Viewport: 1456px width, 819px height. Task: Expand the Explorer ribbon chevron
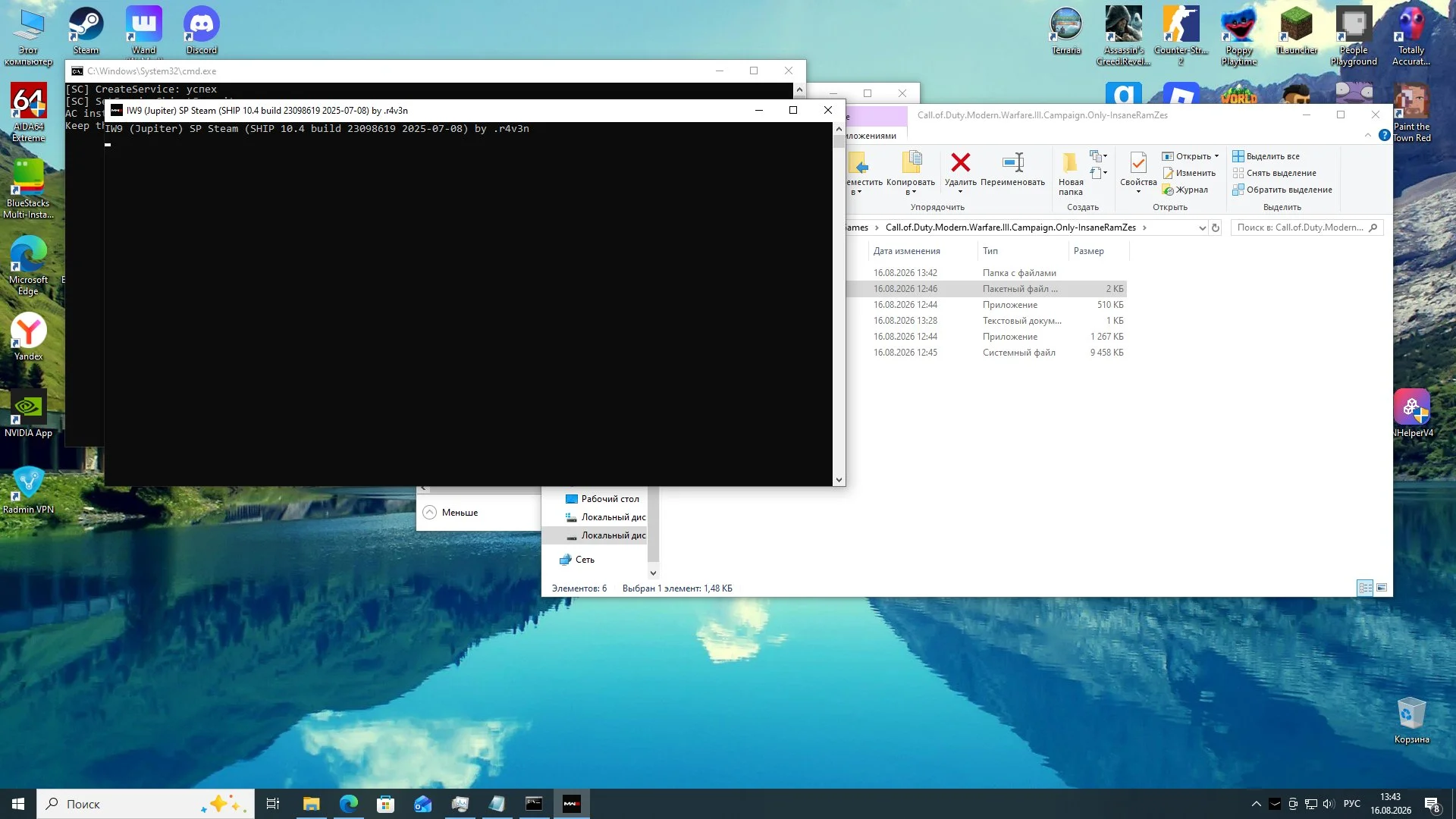click(1367, 135)
